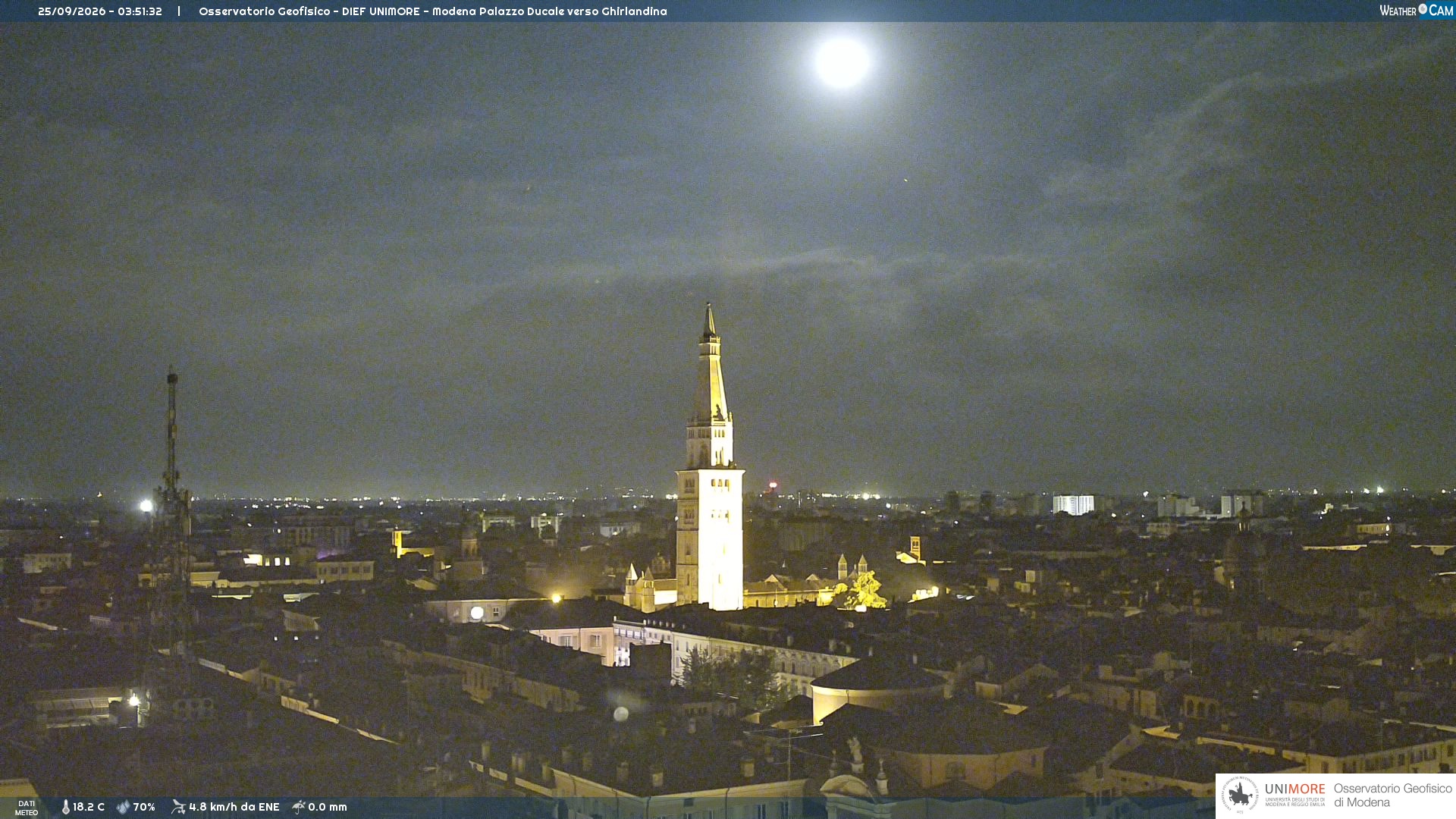This screenshot has height=819, width=1456.
Task: Click the illuminated Ghirlandina tower
Action: pyautogui.click(x=710, y=463)
